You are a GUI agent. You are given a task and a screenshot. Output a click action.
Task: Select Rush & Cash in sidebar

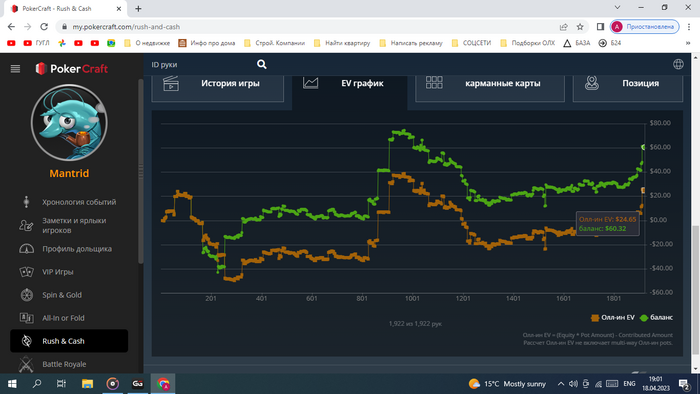[69, 341]
